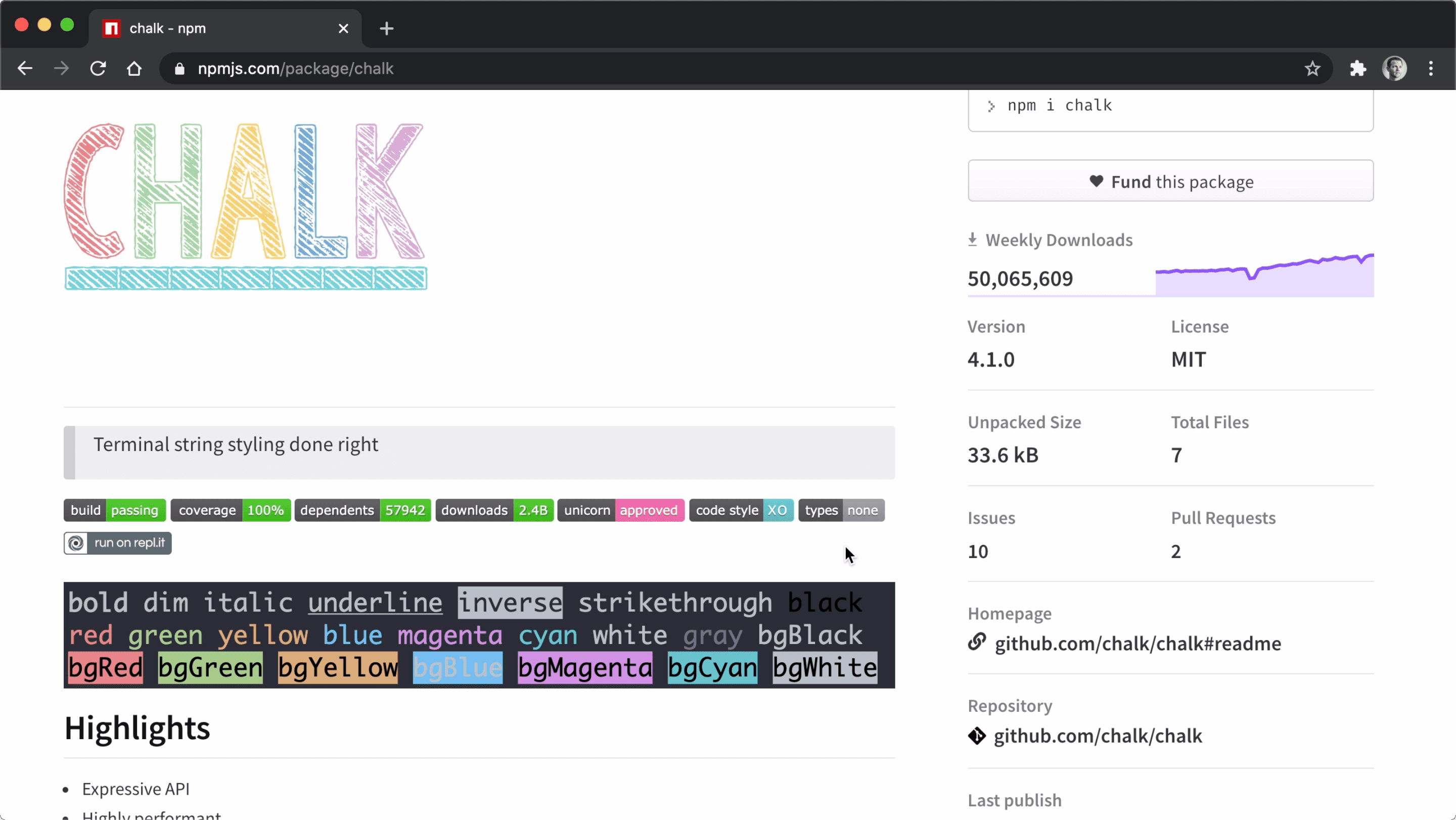This screenshot has height=820, width=1456.
Task: Open the github.com/chalk/chalk repository link
Action: [1098, 736]
